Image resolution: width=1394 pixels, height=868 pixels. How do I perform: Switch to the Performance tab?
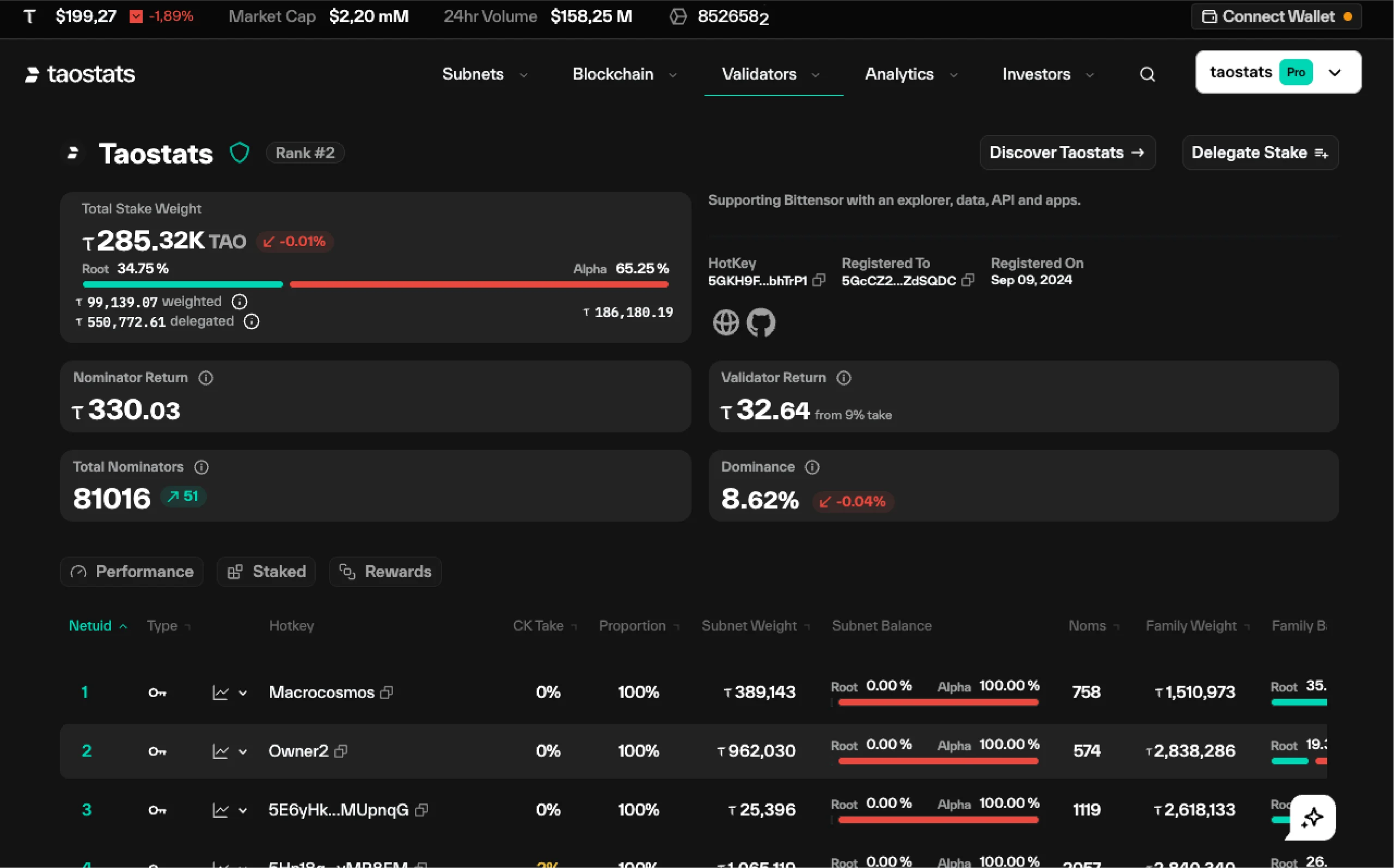131,572
